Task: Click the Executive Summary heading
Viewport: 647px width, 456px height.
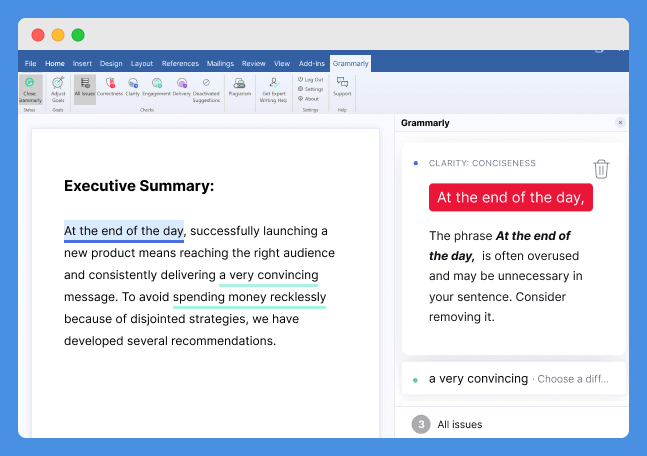Action: coord(139,186)
